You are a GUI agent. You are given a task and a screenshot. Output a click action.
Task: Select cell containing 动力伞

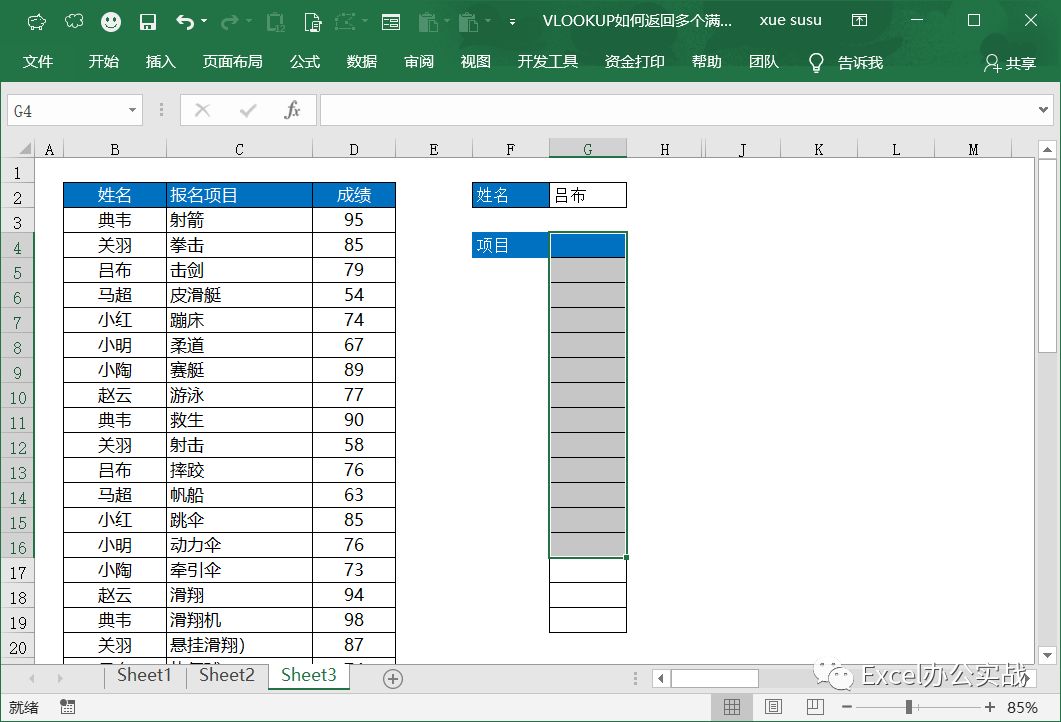239,545
